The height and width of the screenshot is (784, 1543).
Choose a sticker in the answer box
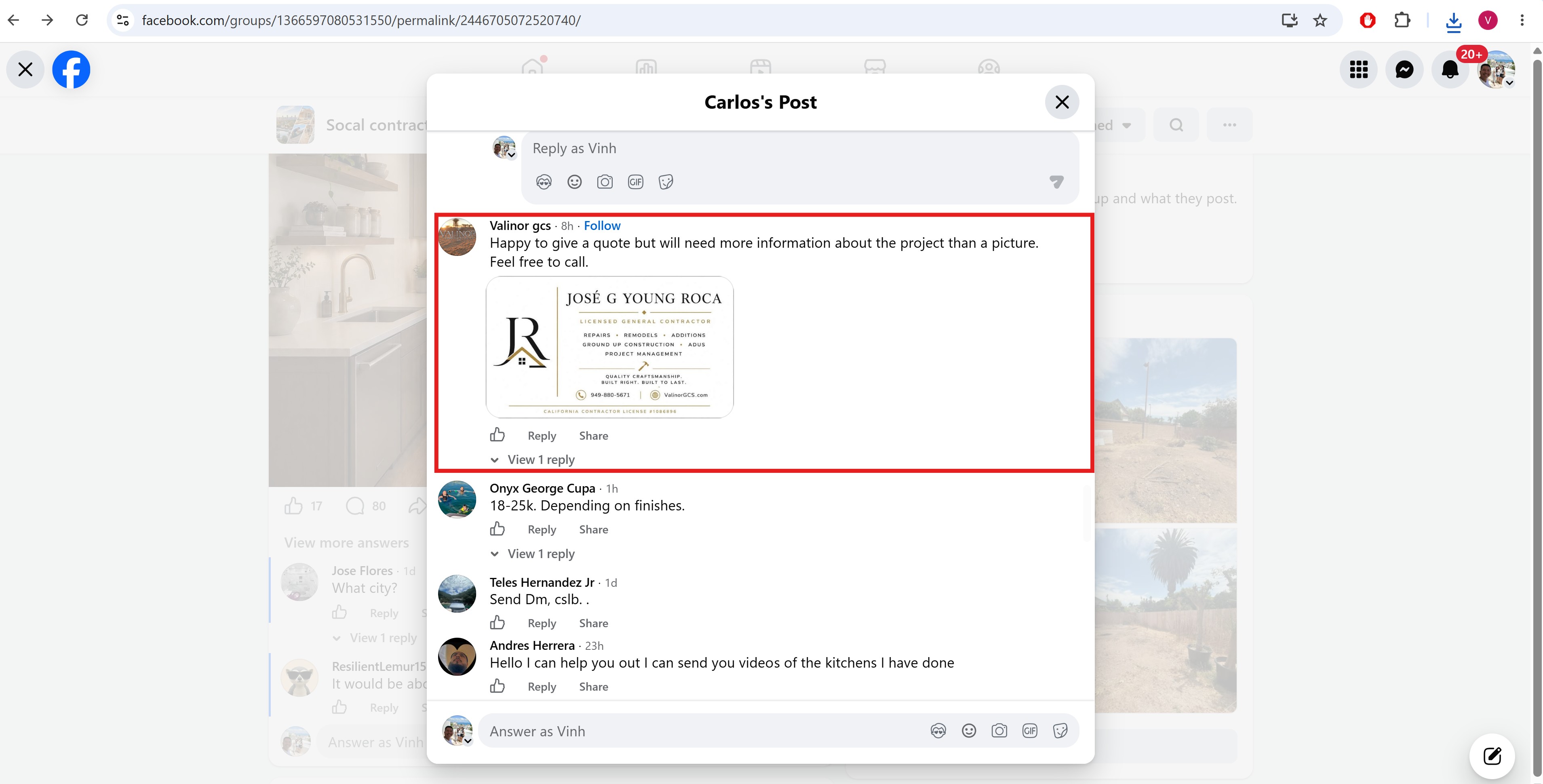[1060, 731]
